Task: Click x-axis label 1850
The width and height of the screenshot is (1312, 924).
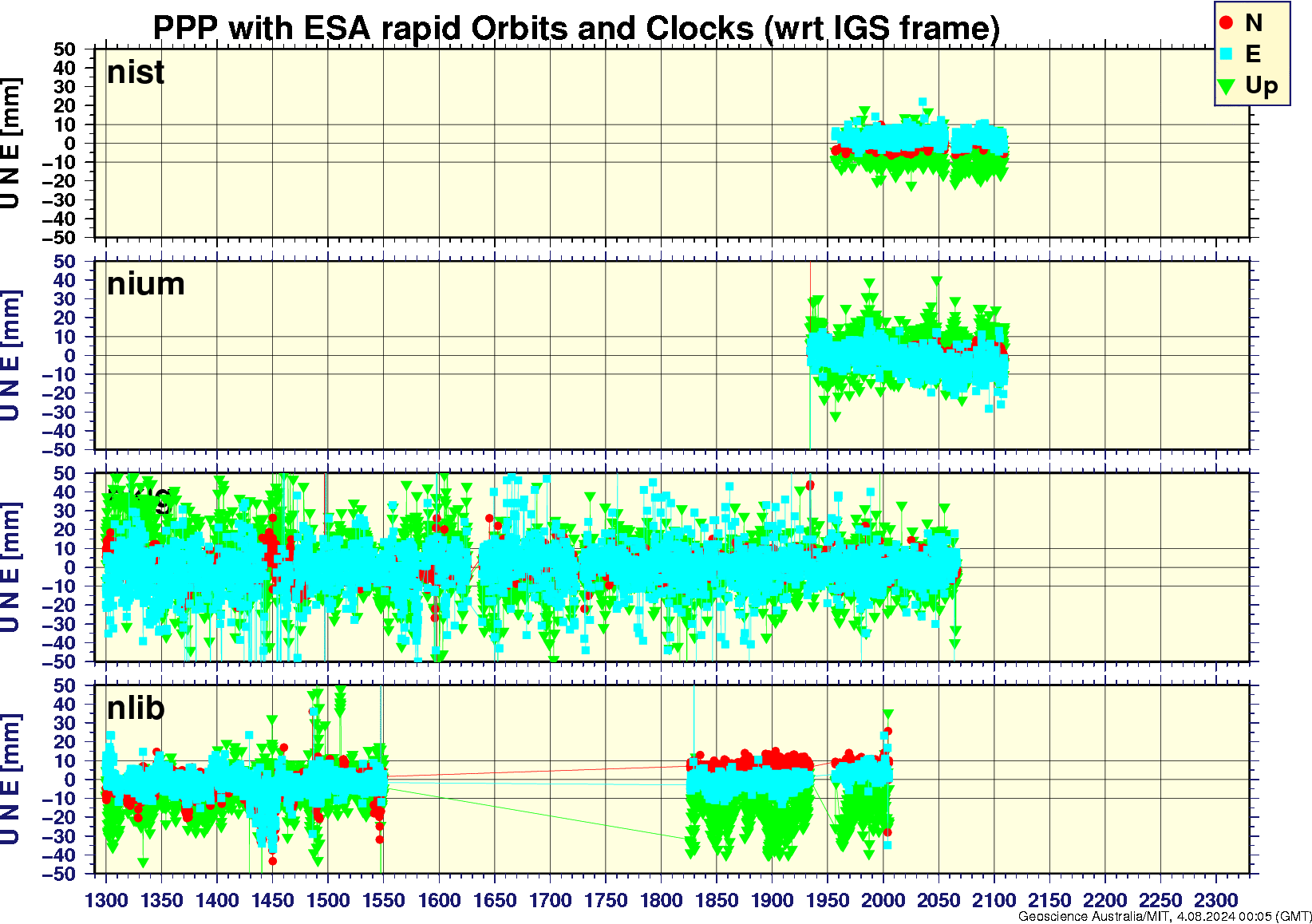Action: point(717,900)
